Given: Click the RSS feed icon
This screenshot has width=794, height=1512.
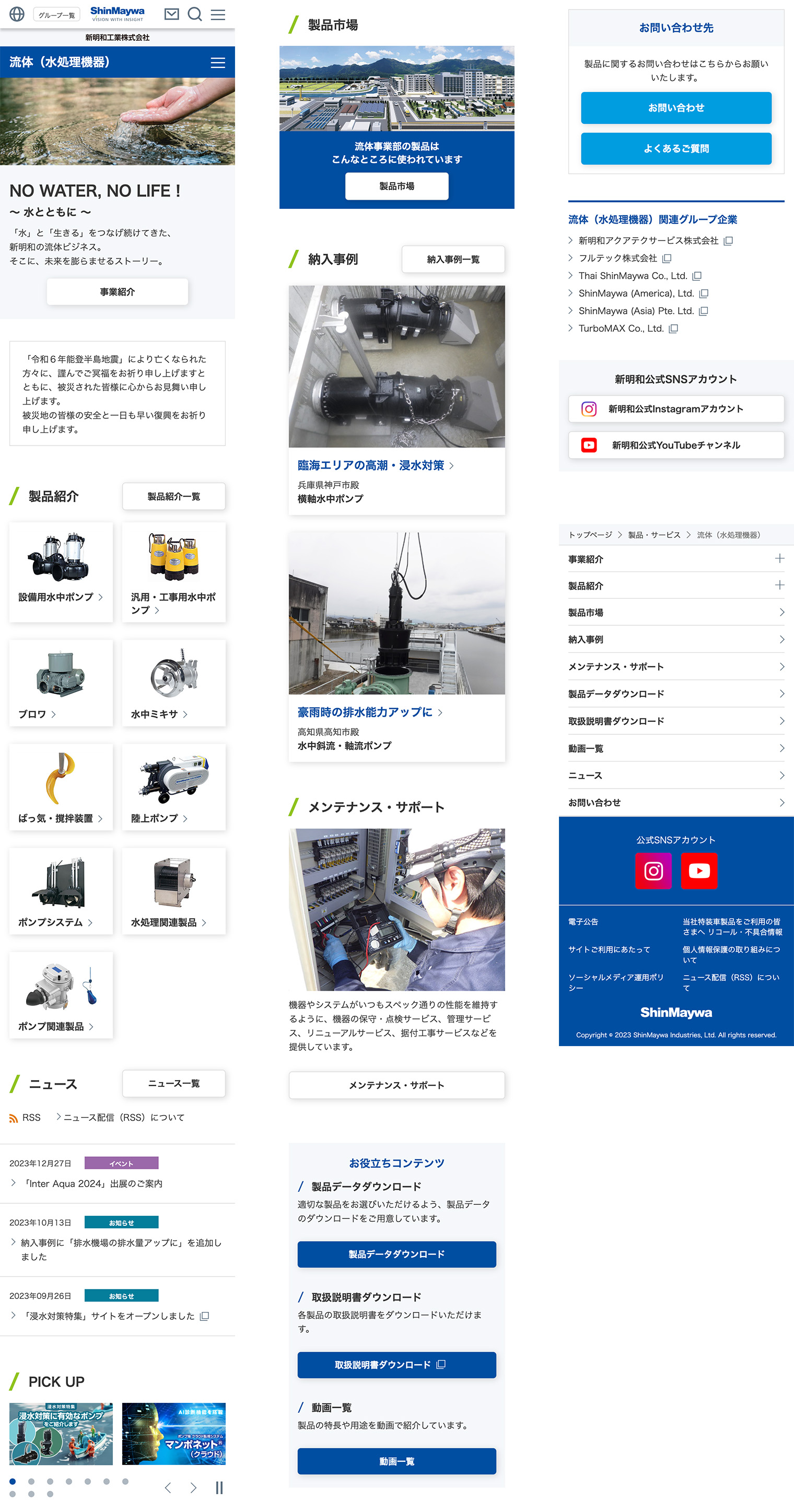Looking at the screenshot, I should [x=14, y=1118].
